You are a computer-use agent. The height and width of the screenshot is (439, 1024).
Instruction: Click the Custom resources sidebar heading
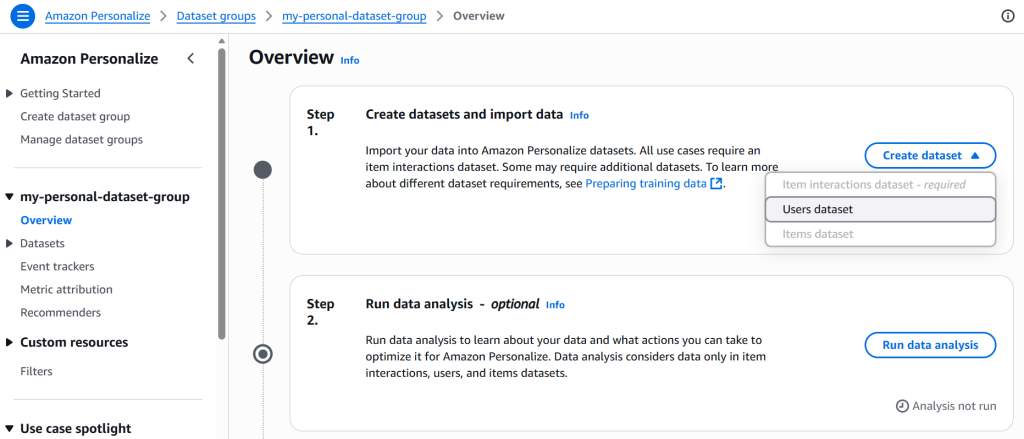[74, 342]
